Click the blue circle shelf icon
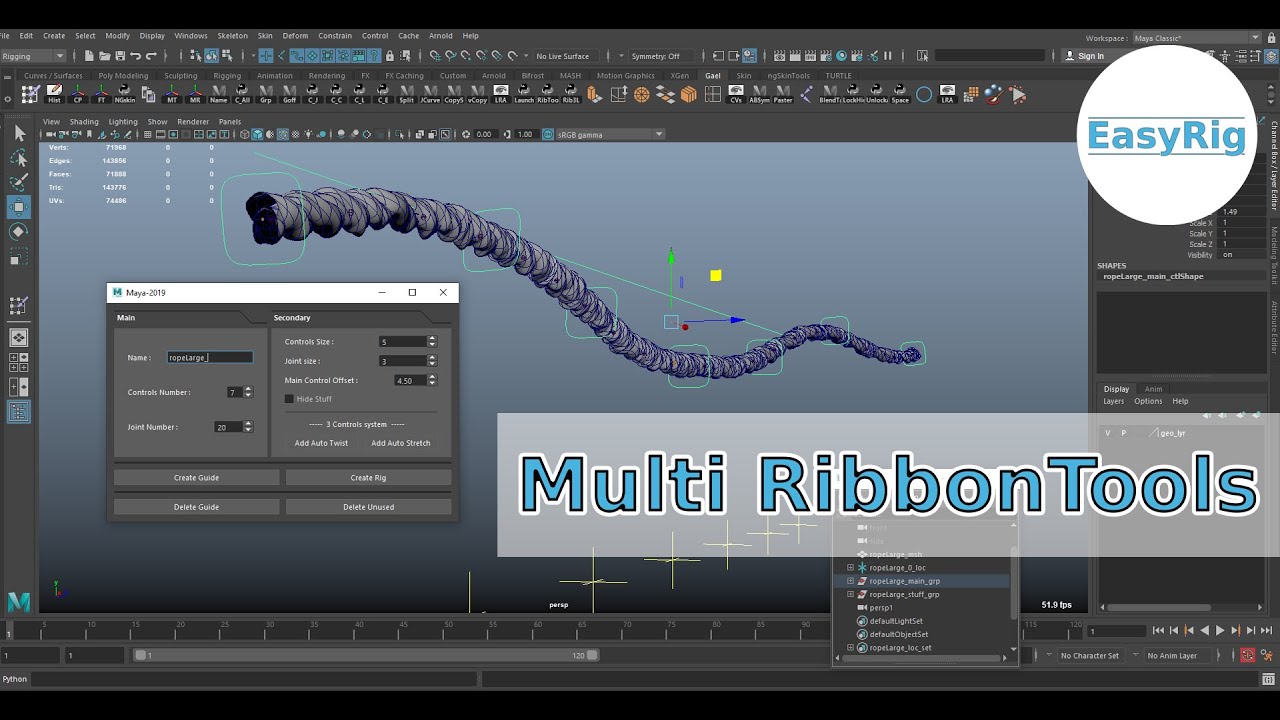 click(x=924, y=95)
